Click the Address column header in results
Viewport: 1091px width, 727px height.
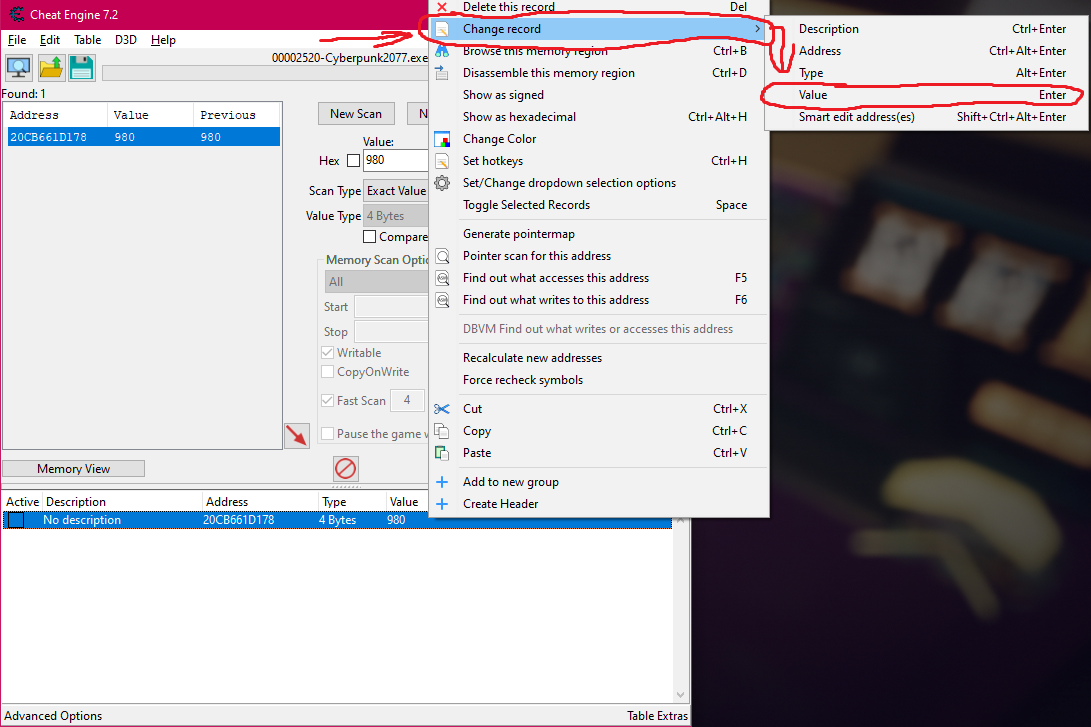tap(56, 115)
